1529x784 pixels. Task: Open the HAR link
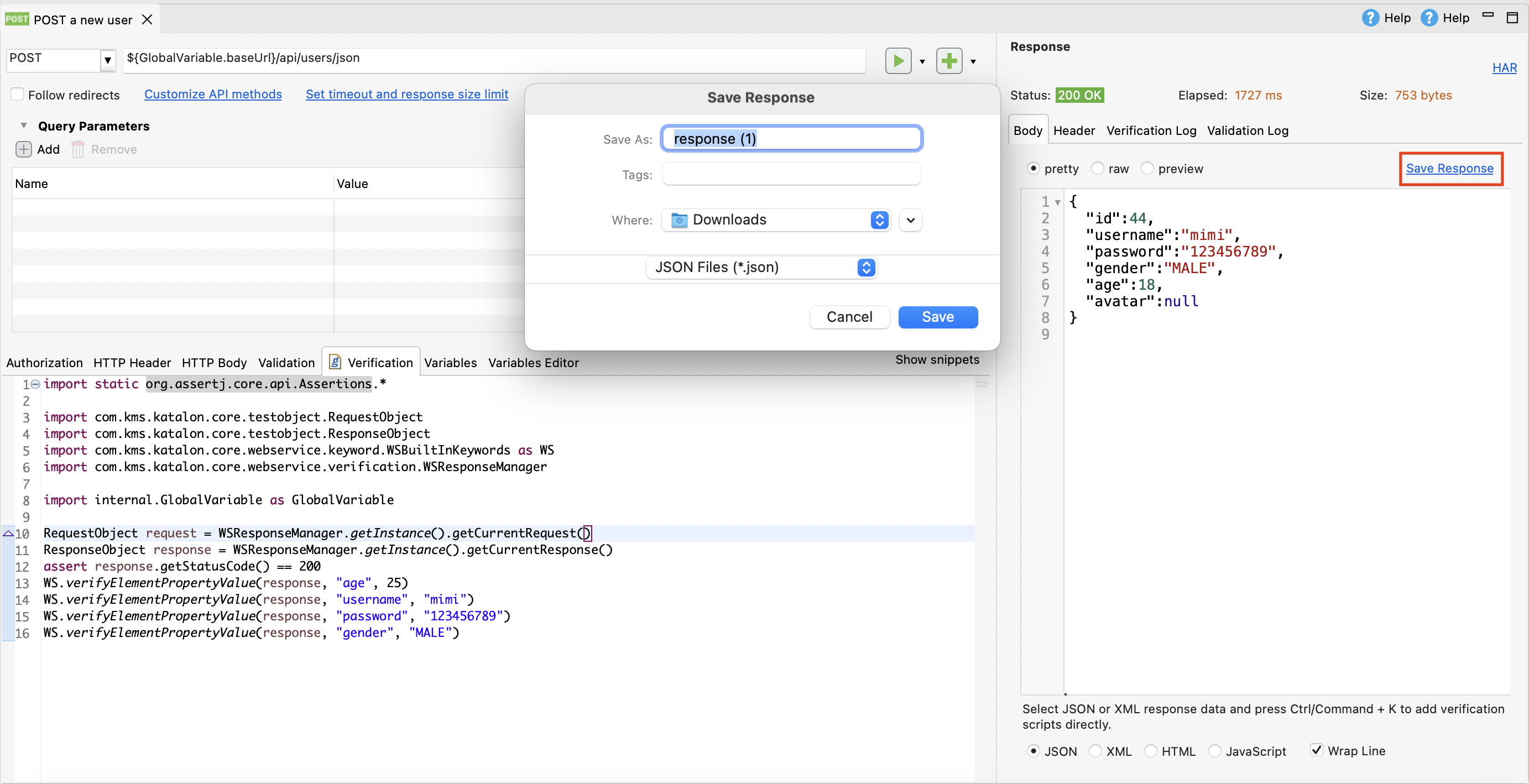[1504, 67]
